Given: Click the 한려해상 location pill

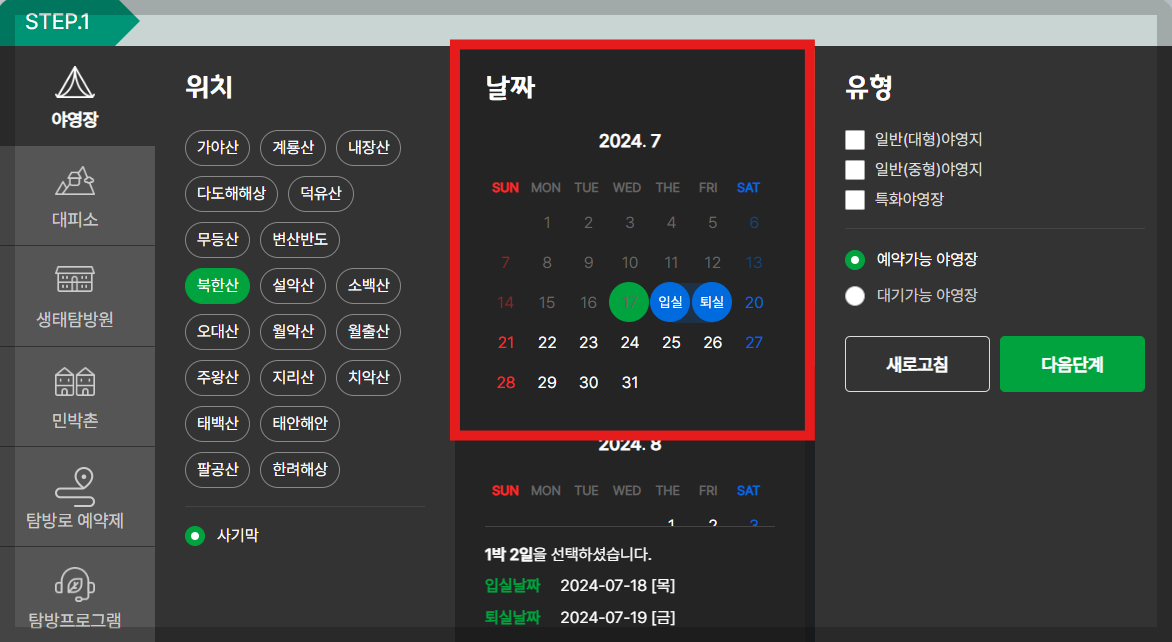Looking at the screenshot, I should tap(299, 469).
